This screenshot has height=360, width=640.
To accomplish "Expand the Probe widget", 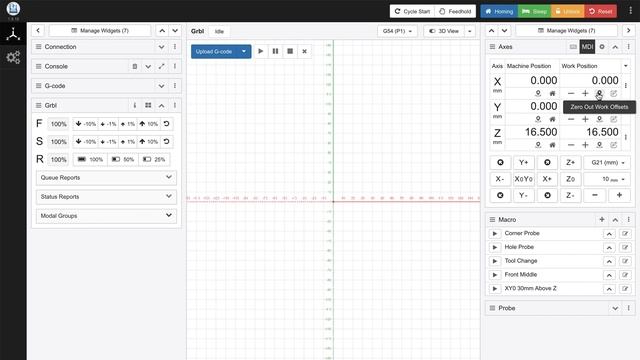I will click(615, 308).
